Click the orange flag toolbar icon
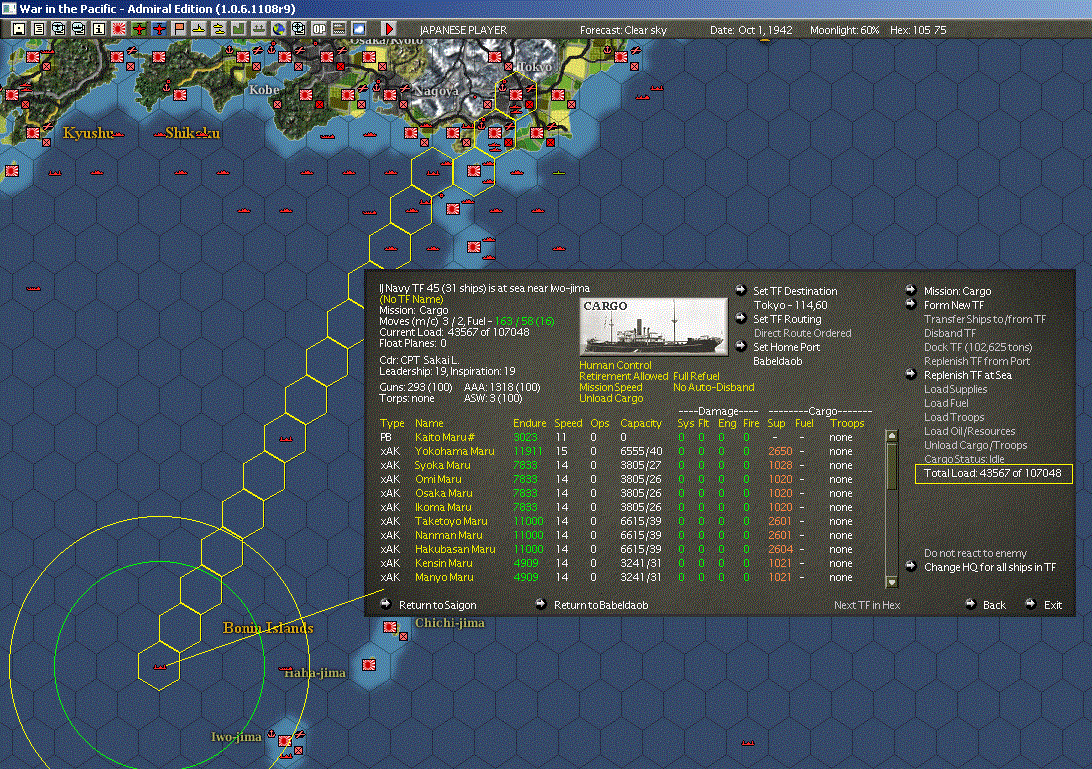 179,29
